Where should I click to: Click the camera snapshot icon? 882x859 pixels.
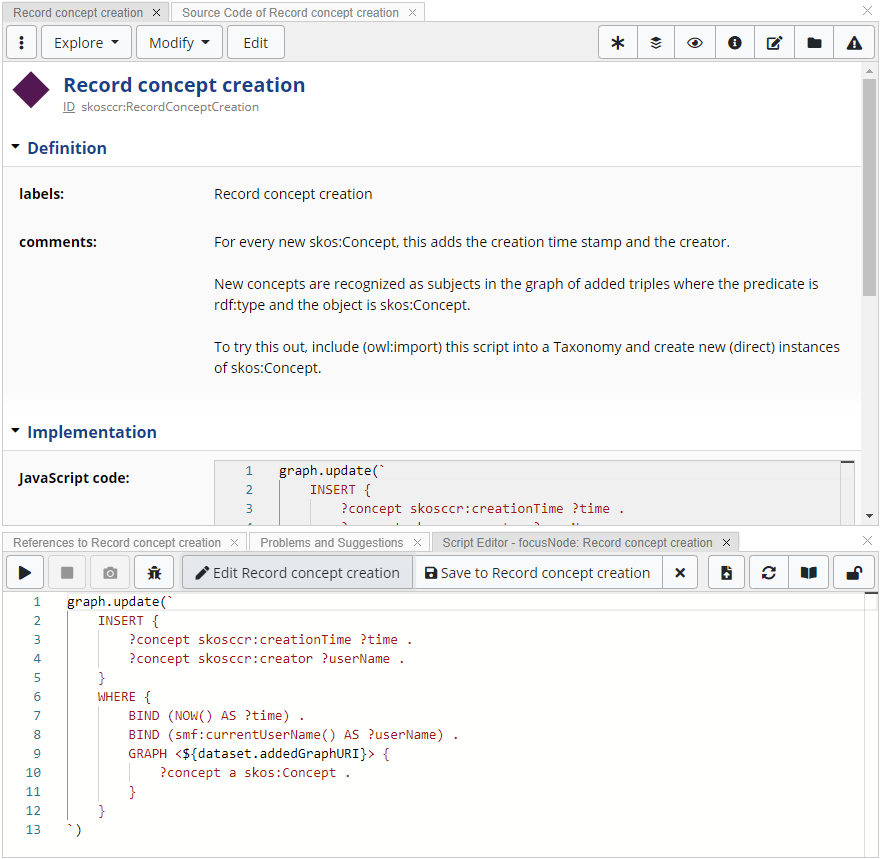tap(110, 572)
